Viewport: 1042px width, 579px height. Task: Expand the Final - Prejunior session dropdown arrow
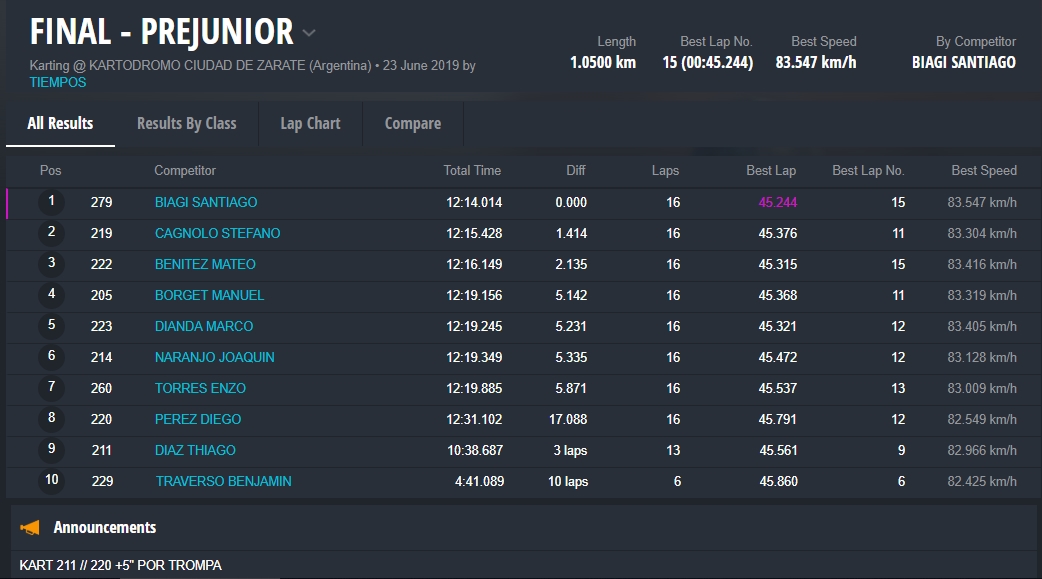[x=309, y=33]
